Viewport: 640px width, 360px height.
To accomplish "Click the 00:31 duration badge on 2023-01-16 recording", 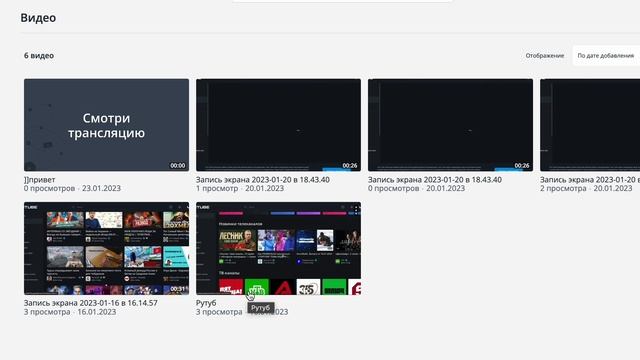I will 178,289.
